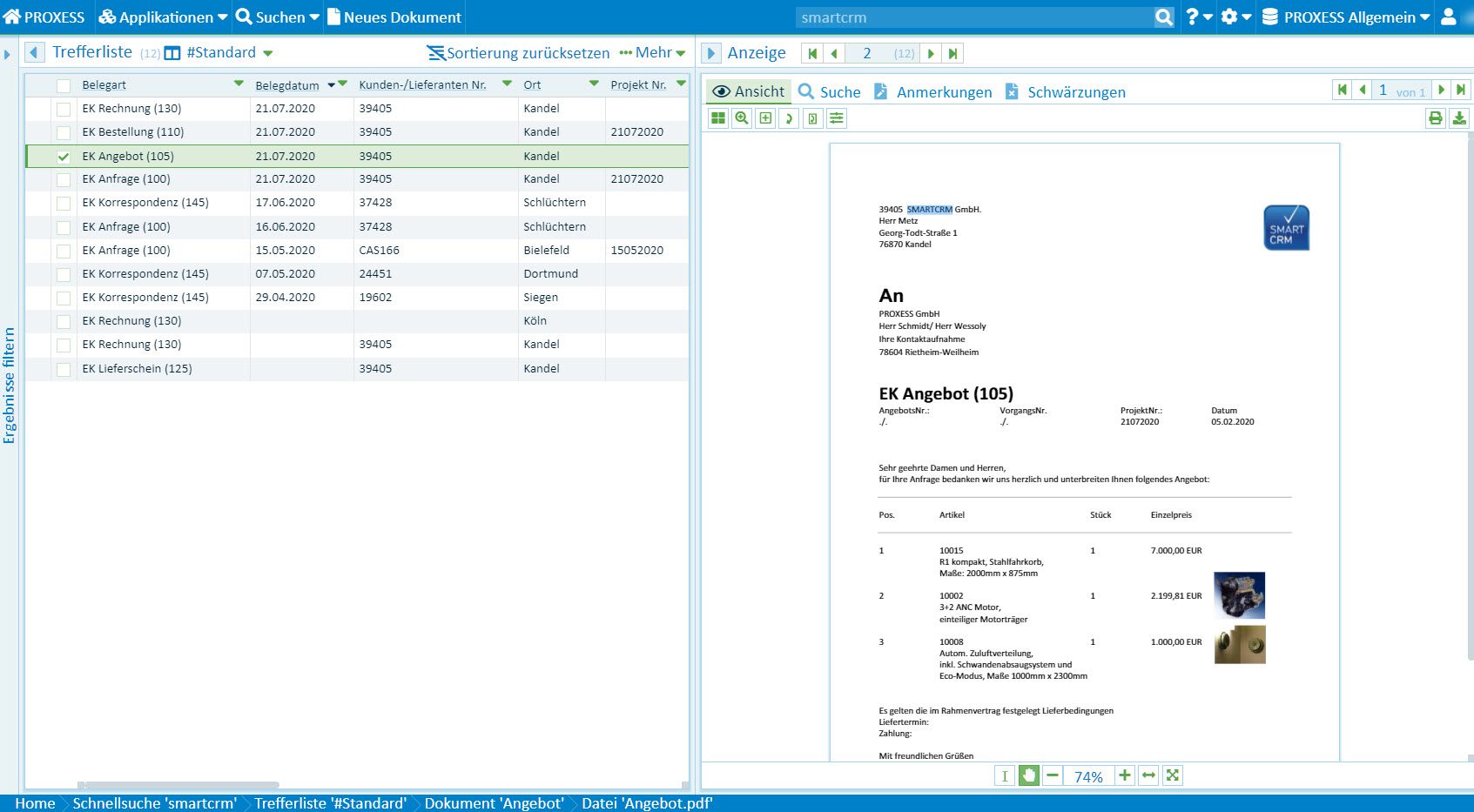Uncheck the selected EK Angebot row
1474x812 pixels.
coord(63,156)
